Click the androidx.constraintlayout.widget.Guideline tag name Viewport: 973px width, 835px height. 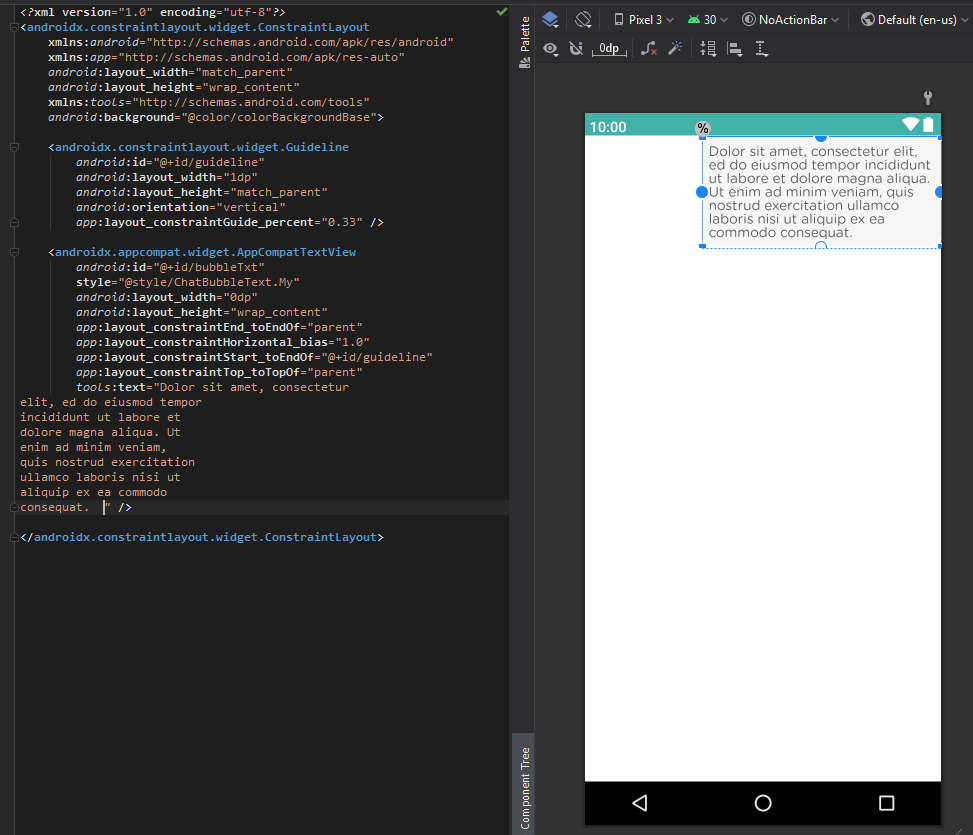click(202, 147)
